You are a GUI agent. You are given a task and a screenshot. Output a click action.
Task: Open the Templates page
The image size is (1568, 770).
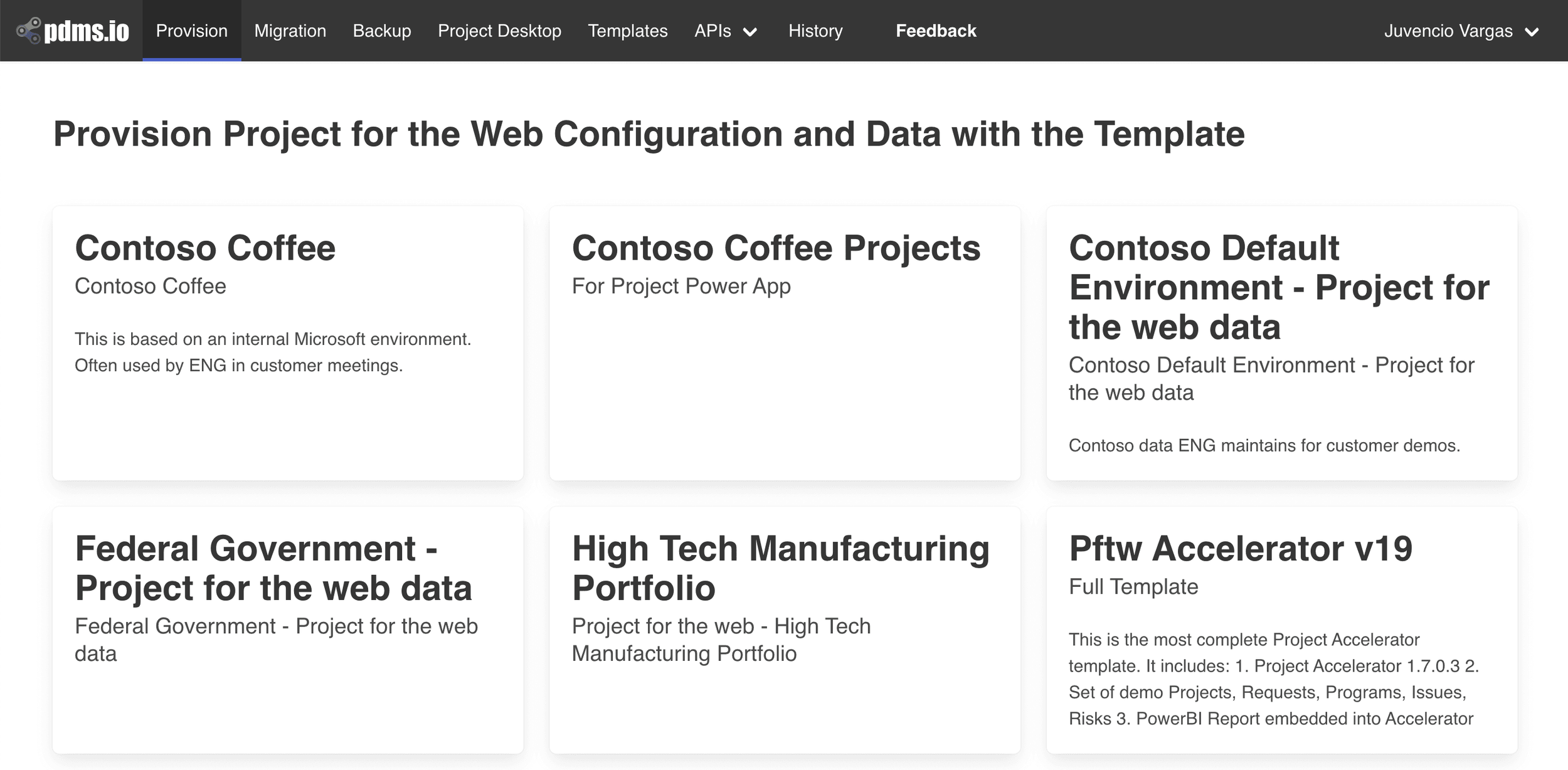point(627,31)
